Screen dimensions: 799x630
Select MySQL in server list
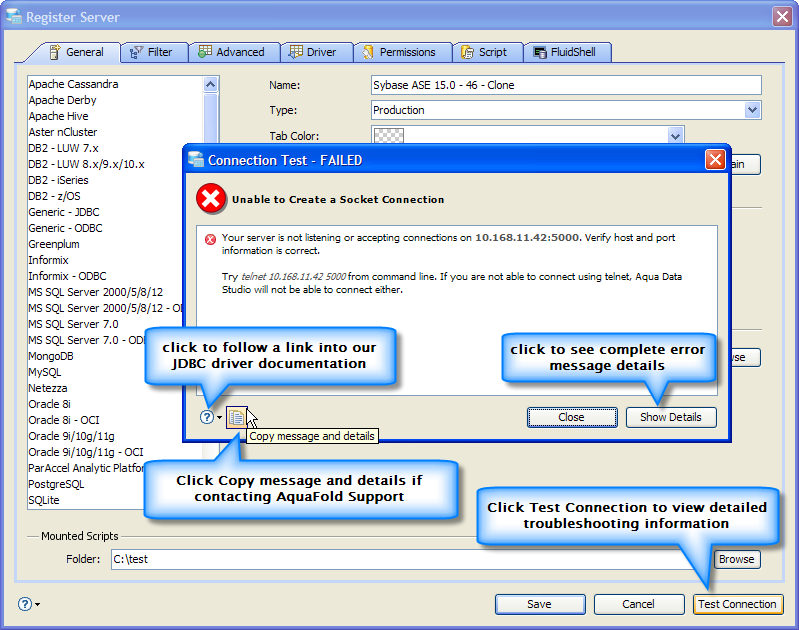pos(44,372)
